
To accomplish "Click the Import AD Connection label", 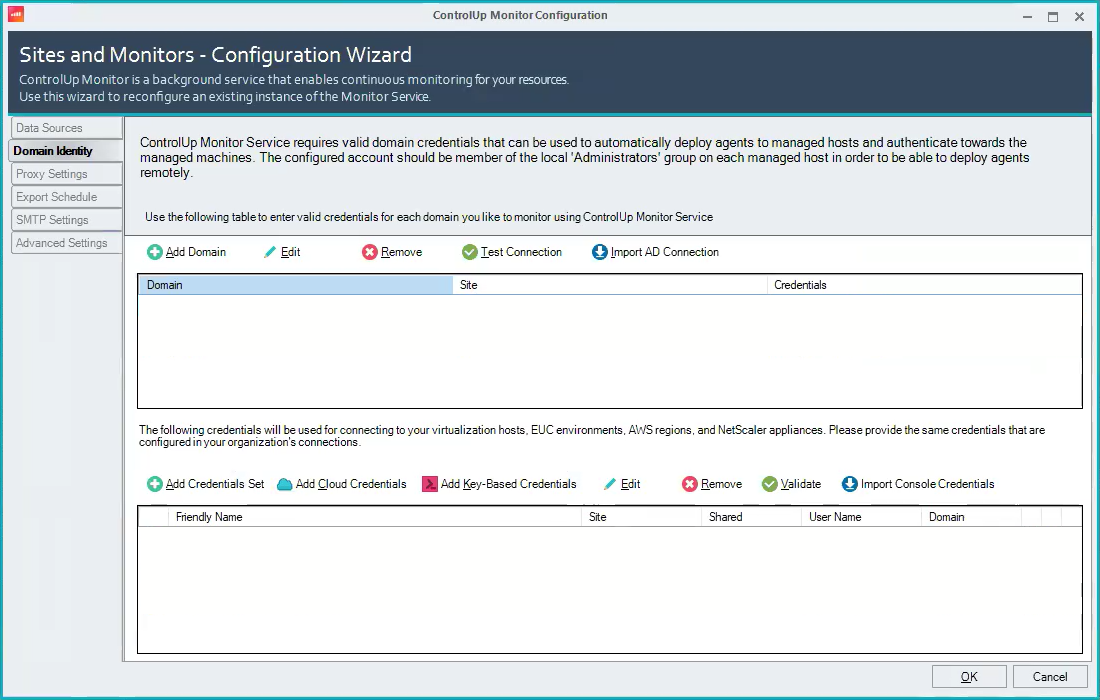I will [x=664, y=252].
